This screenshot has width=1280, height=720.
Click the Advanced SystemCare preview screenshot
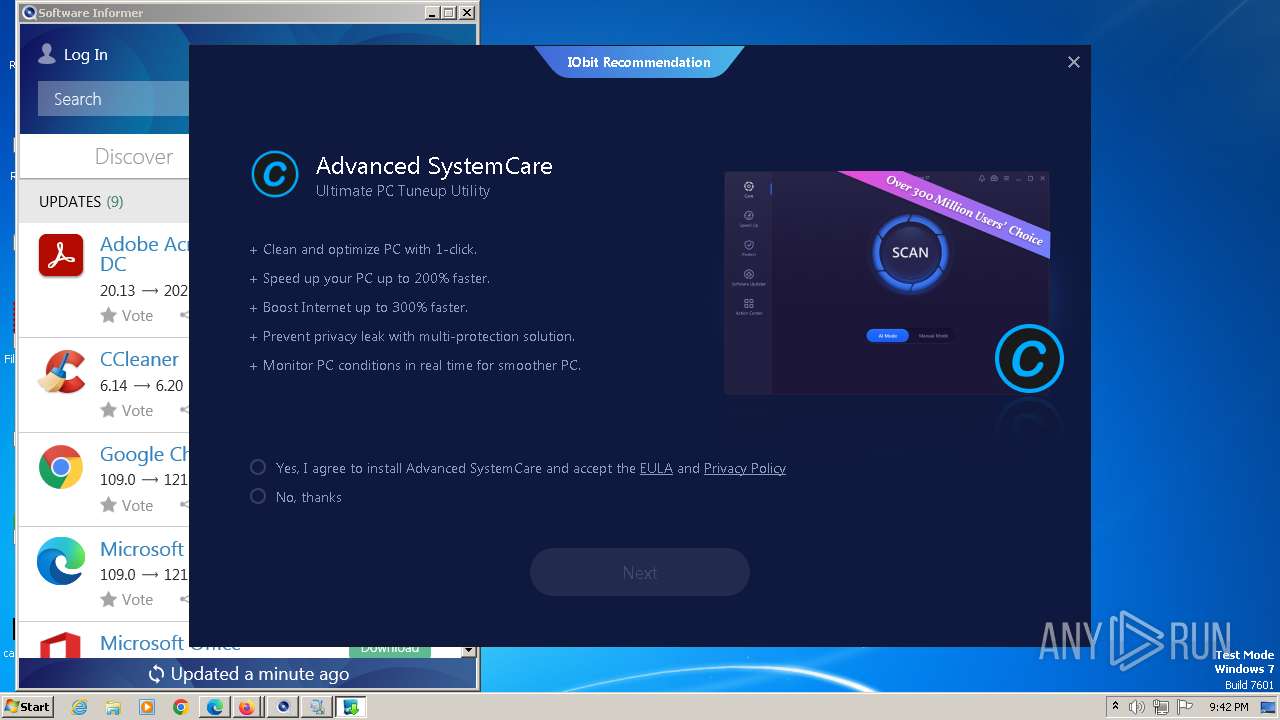point(887,282)
